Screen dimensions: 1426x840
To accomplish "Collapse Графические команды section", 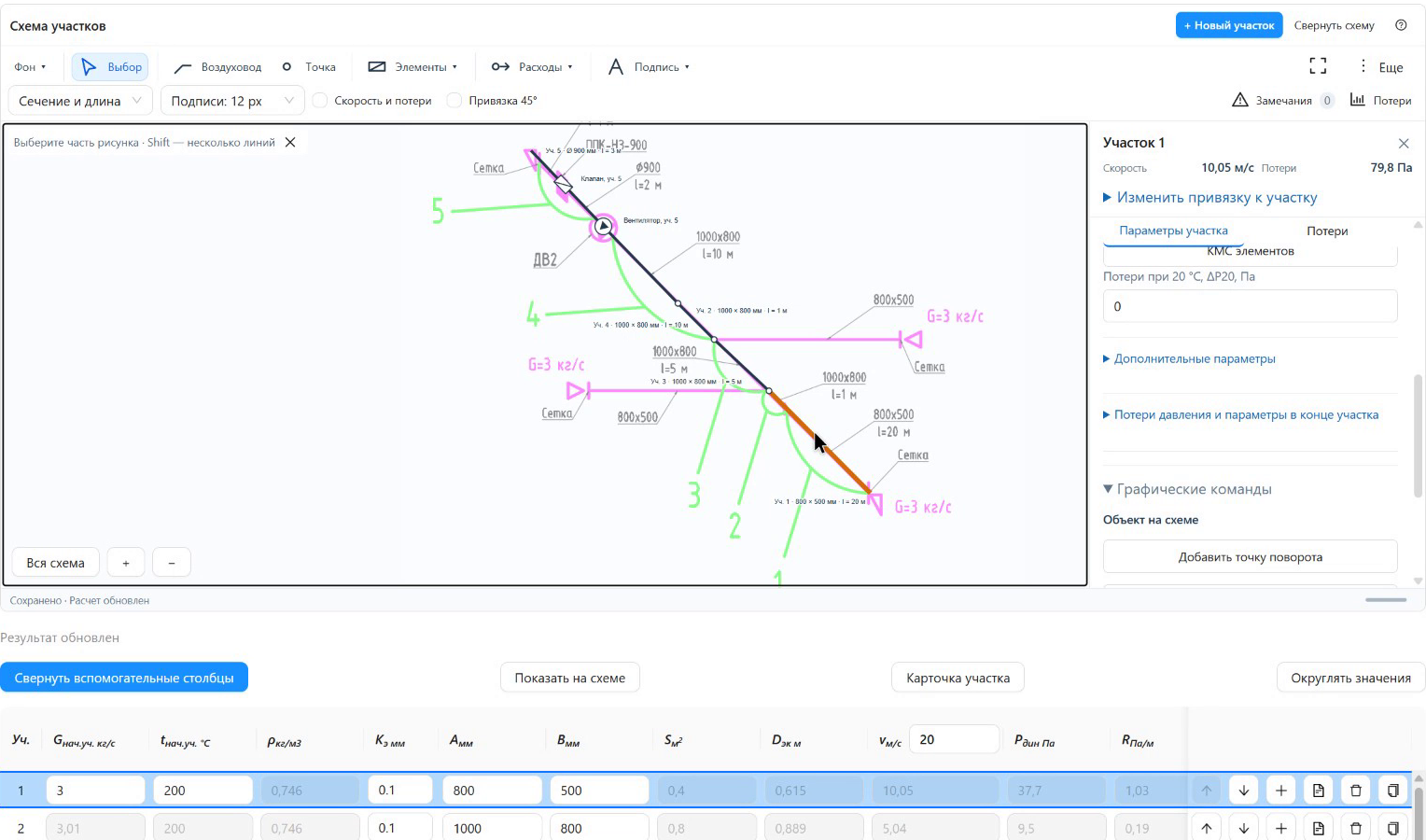I will [1187, 489].
